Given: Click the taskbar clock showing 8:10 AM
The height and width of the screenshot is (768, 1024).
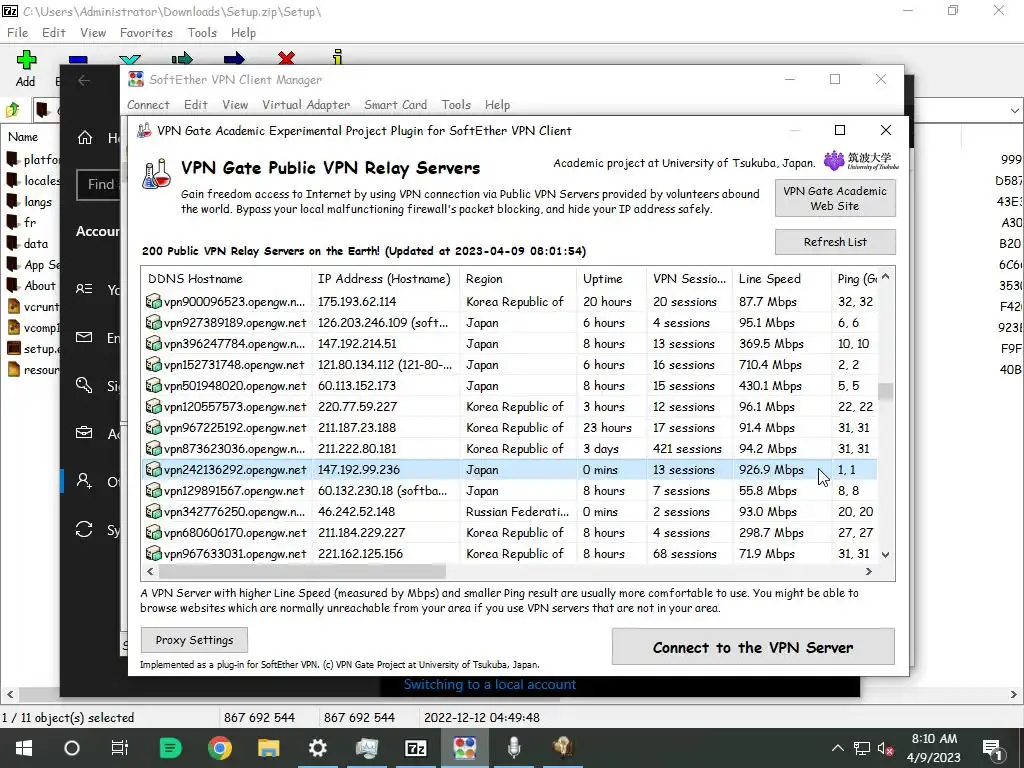Looking at the screenshot, I should pos(934,748).
